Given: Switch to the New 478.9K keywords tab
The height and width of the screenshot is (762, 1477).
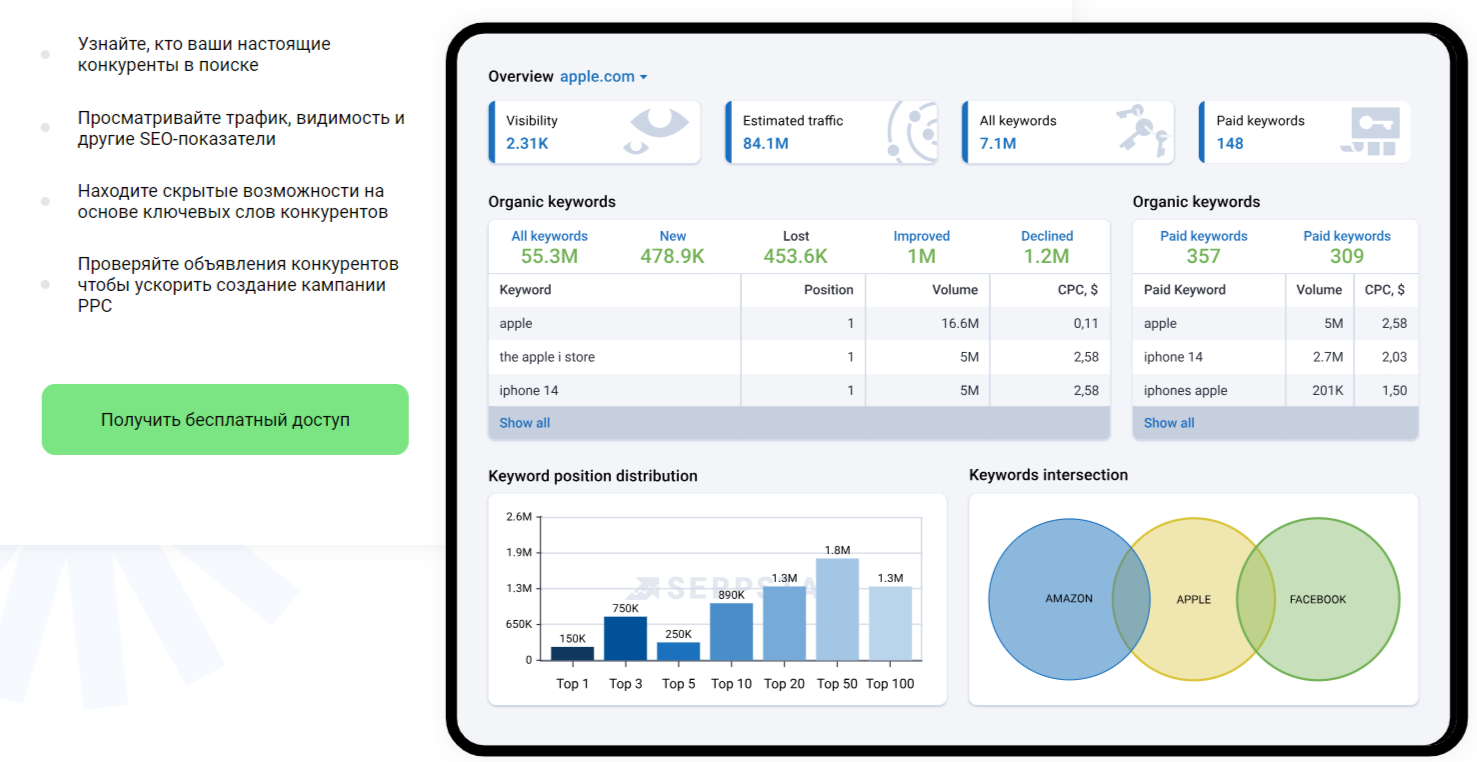Looking at the screenshot, I should pos(672,247).
